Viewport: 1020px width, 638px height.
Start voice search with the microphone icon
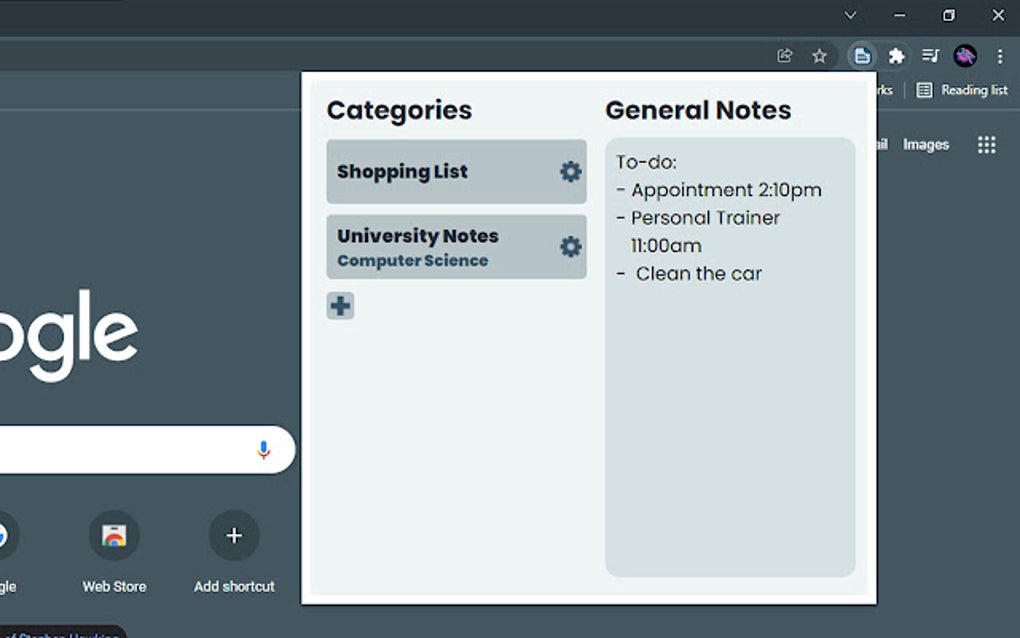[263, 450]
